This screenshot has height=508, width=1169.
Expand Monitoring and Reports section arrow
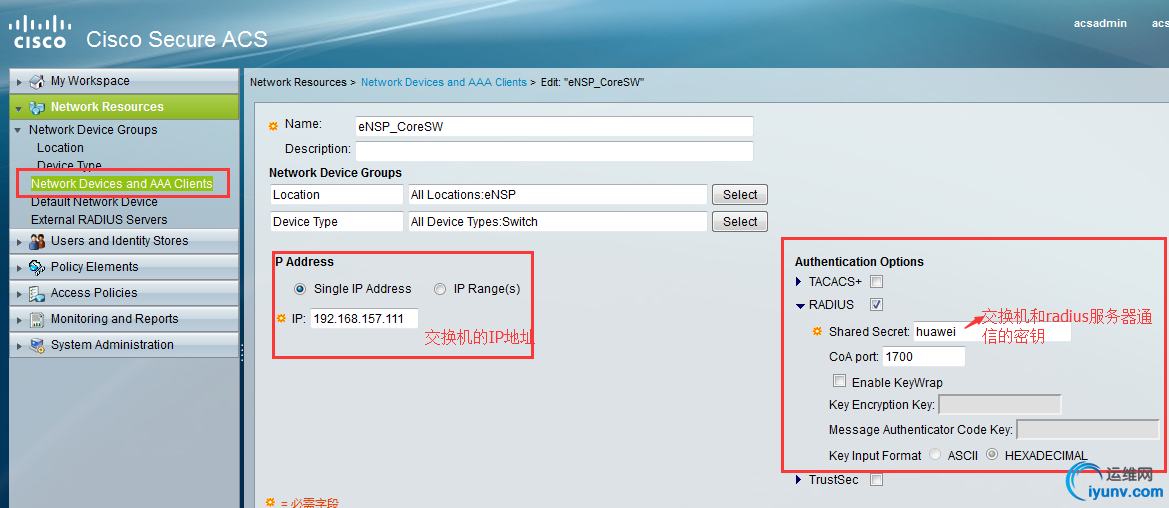[19, 319]
